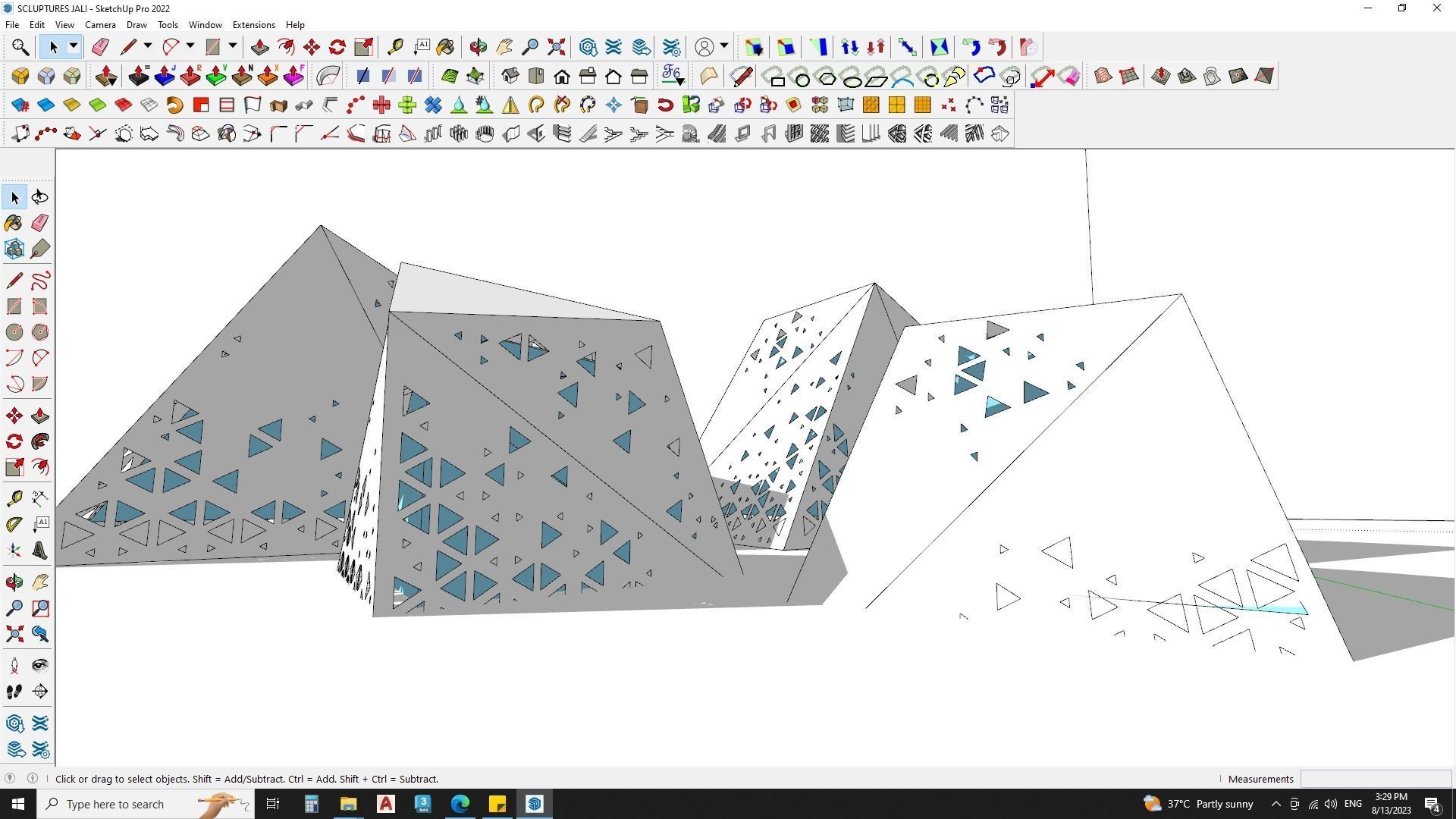Pick the Polygon tool
1456x819 pixels.
click(40, 332)
